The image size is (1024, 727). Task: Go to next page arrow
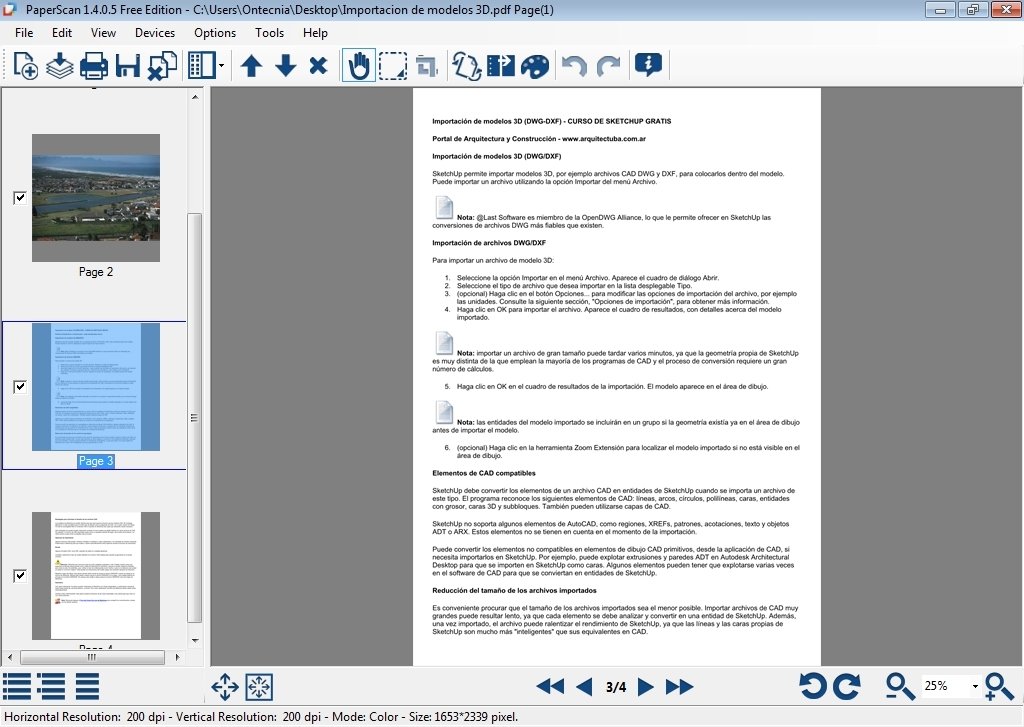[645, 687]
